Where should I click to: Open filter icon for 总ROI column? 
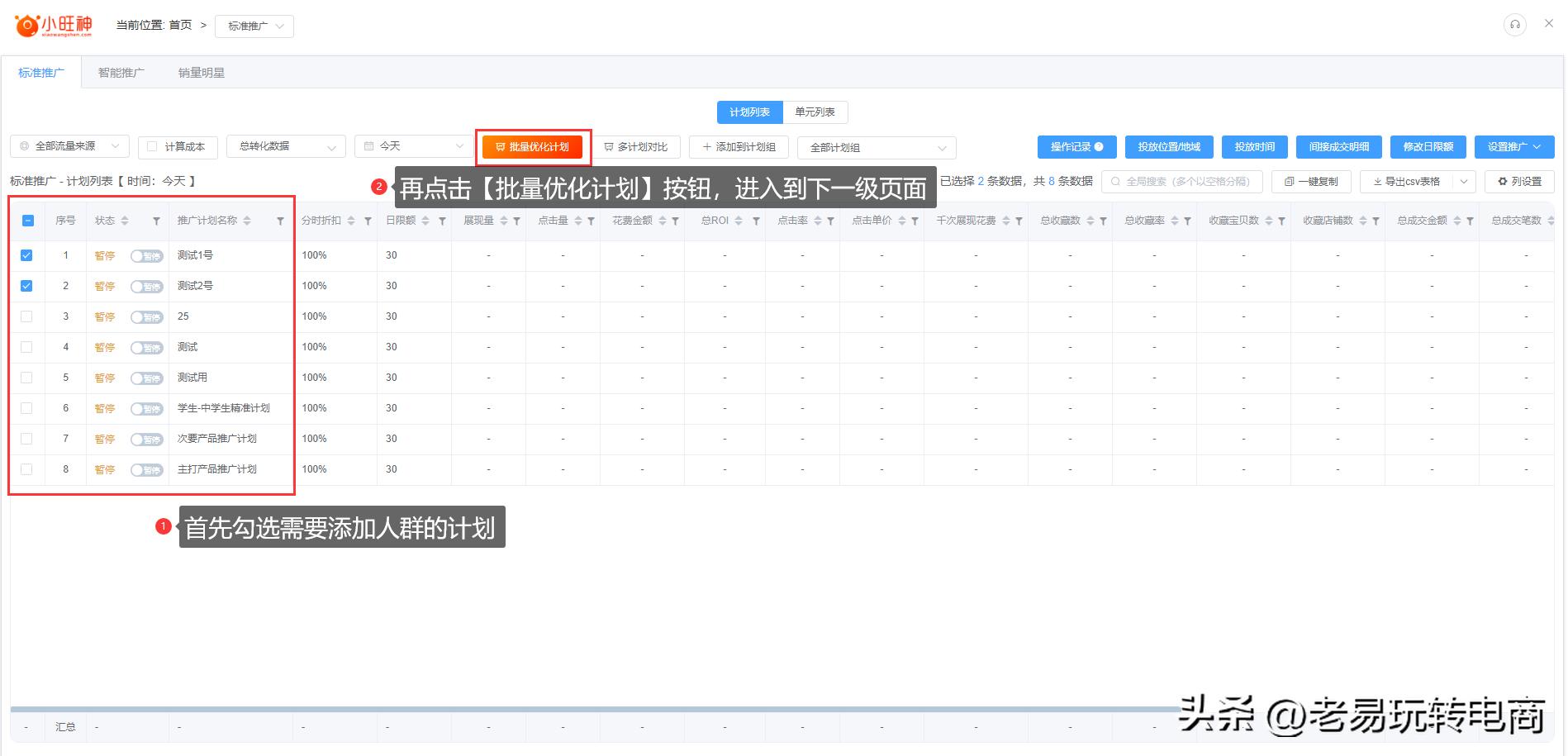point(756,221)
